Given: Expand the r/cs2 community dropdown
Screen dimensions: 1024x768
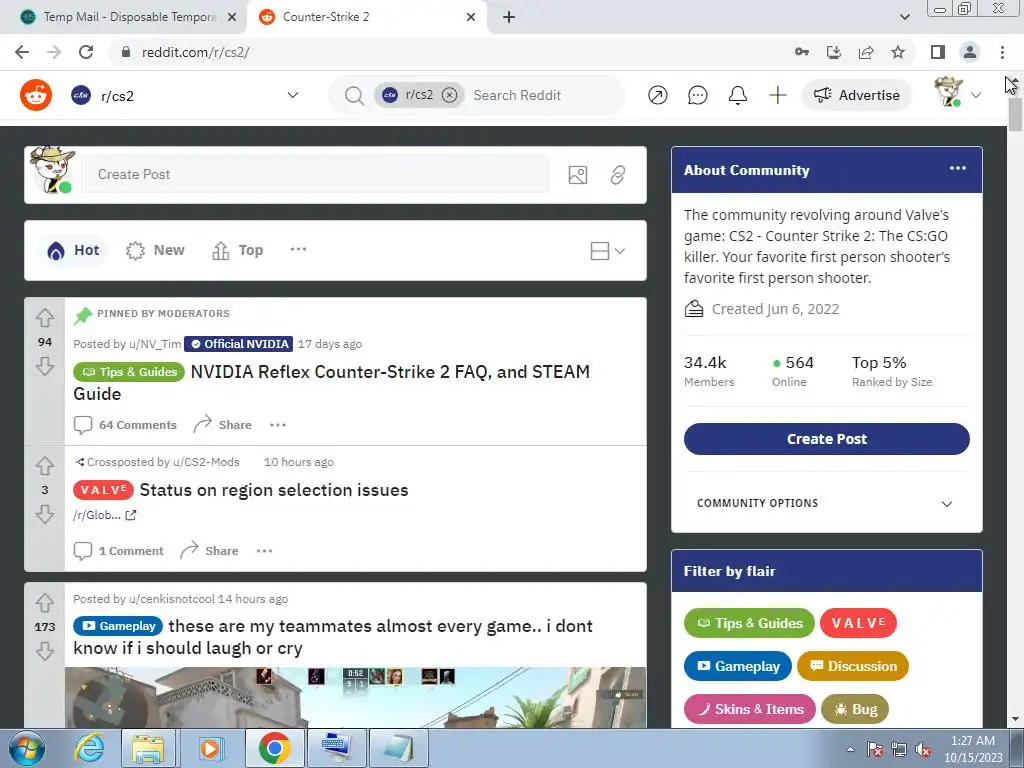Looking at the screenshot, I should (x=293, y=95).
